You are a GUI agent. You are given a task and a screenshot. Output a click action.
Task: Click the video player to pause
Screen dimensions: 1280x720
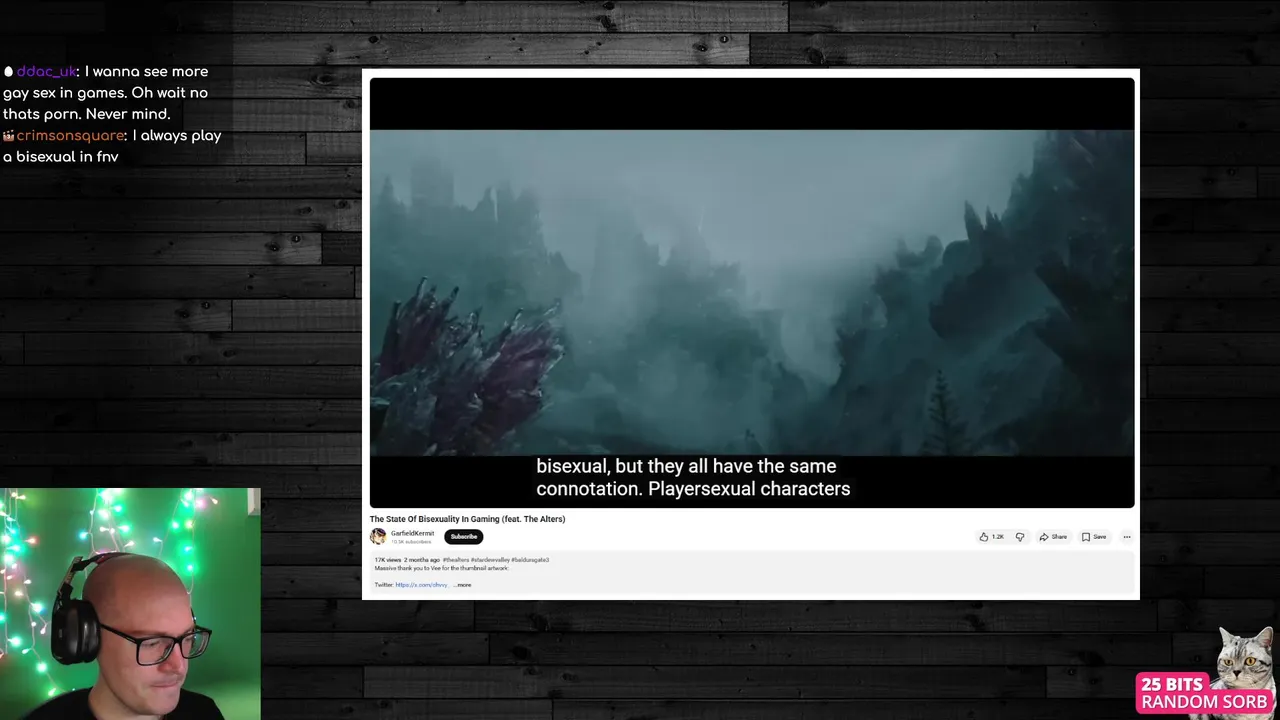[x=752, y=292]
